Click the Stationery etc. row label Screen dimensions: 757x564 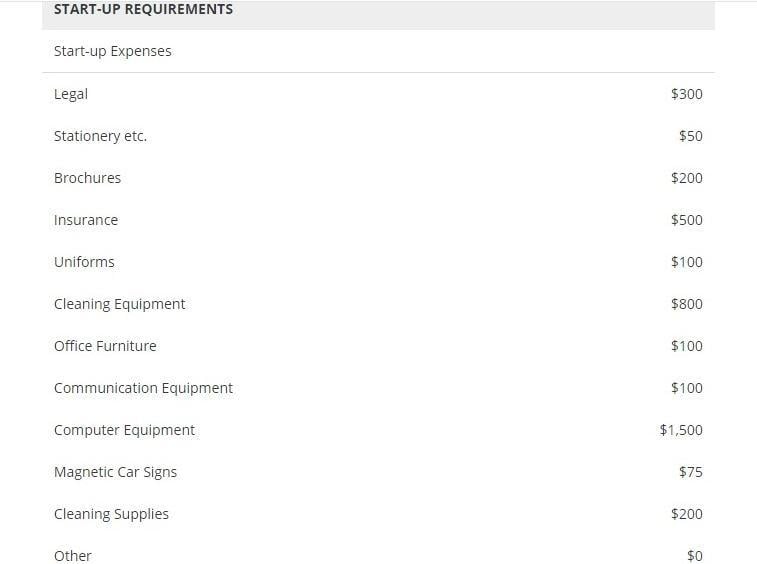100,136
